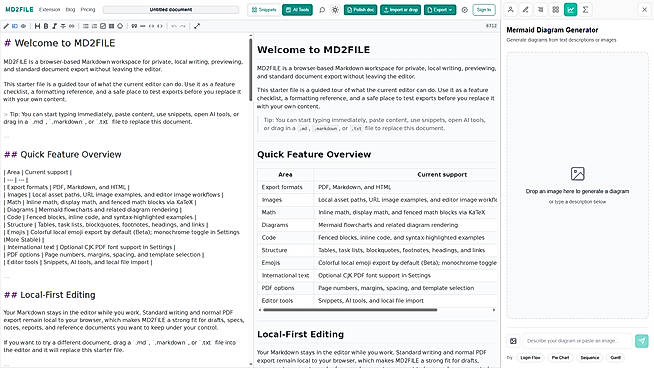The width and height of the screenshot is (654, 368).
Task: Open the persona tab in AI panel
Action: 511,10
